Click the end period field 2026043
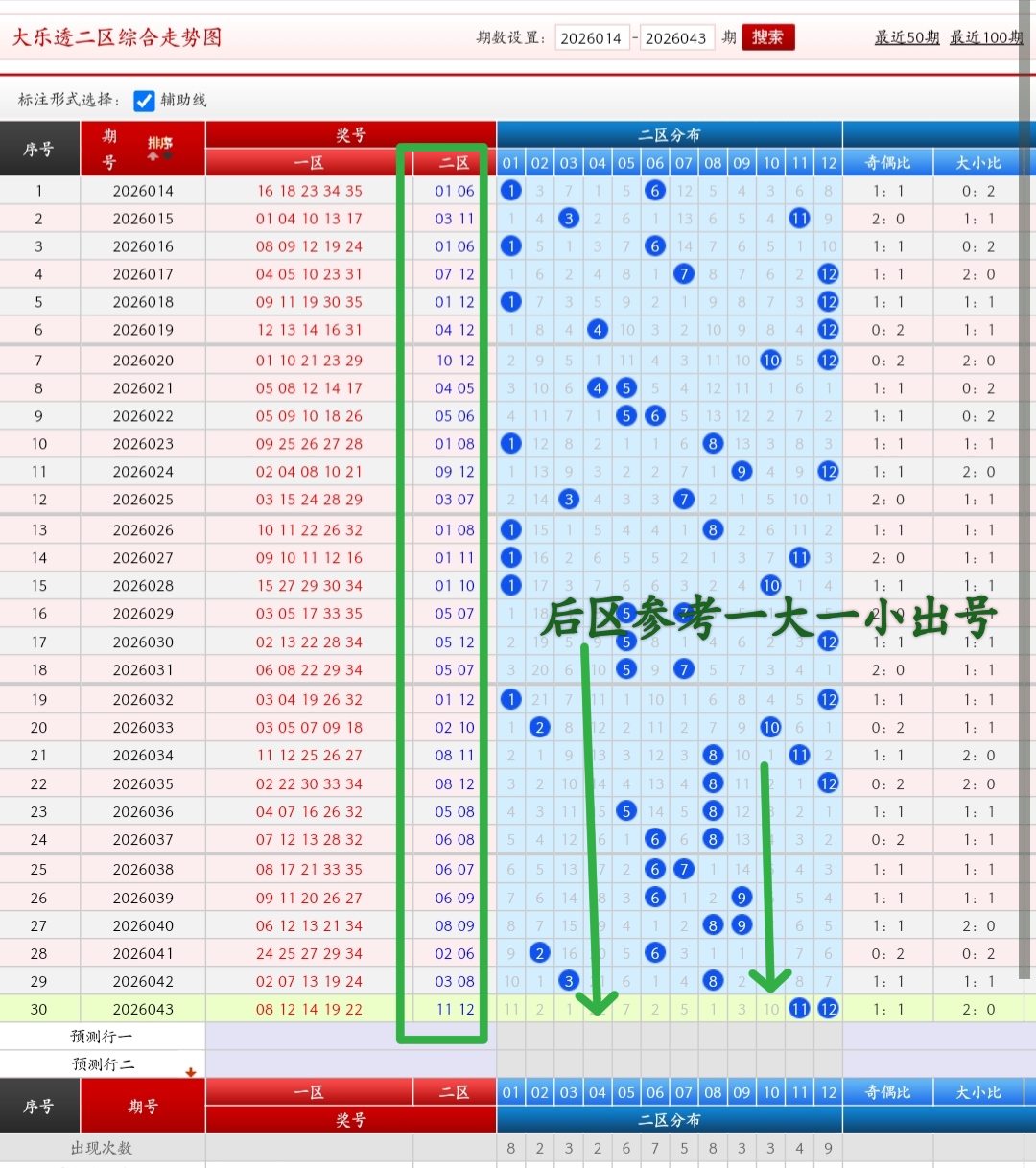The height and width of the screenshot is (1168, 1036). (675, 38)
